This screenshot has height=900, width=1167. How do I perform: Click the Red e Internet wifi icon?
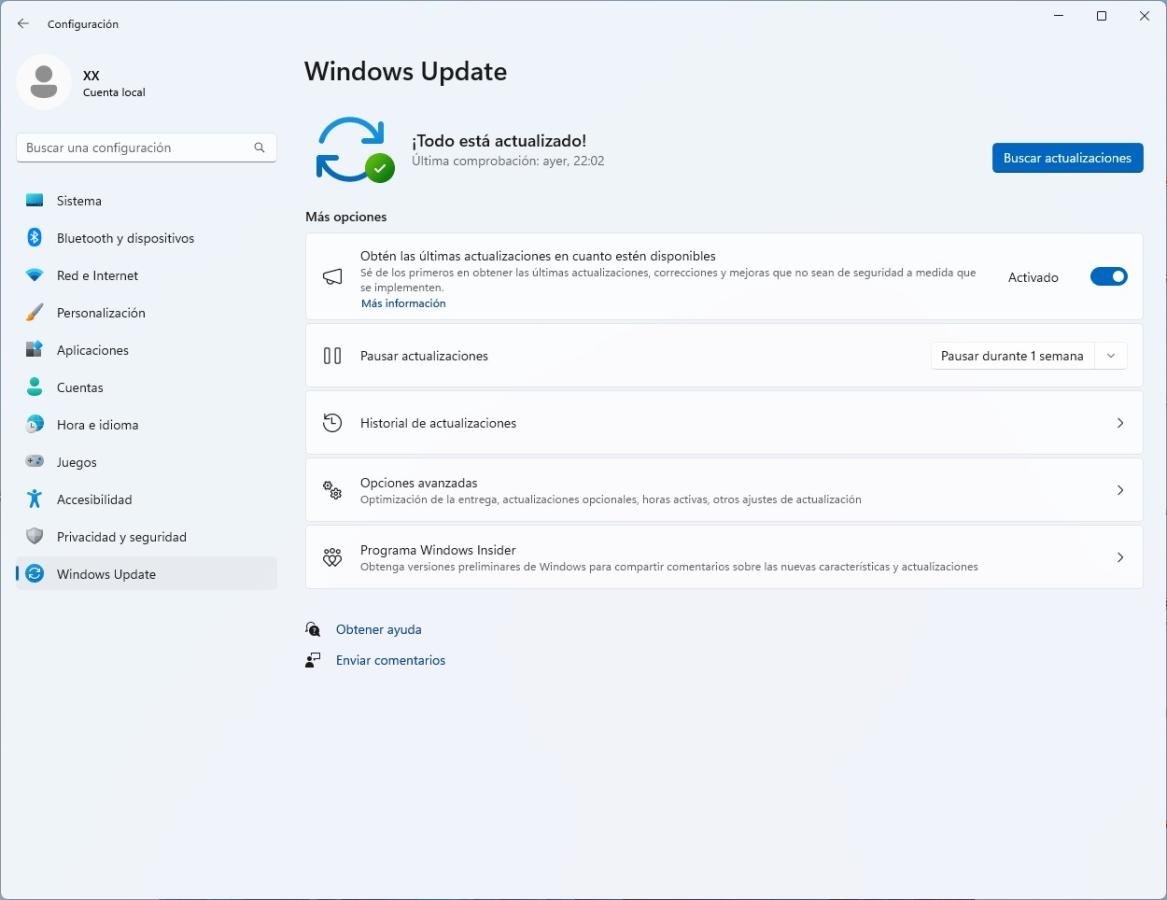coord(35,276)
